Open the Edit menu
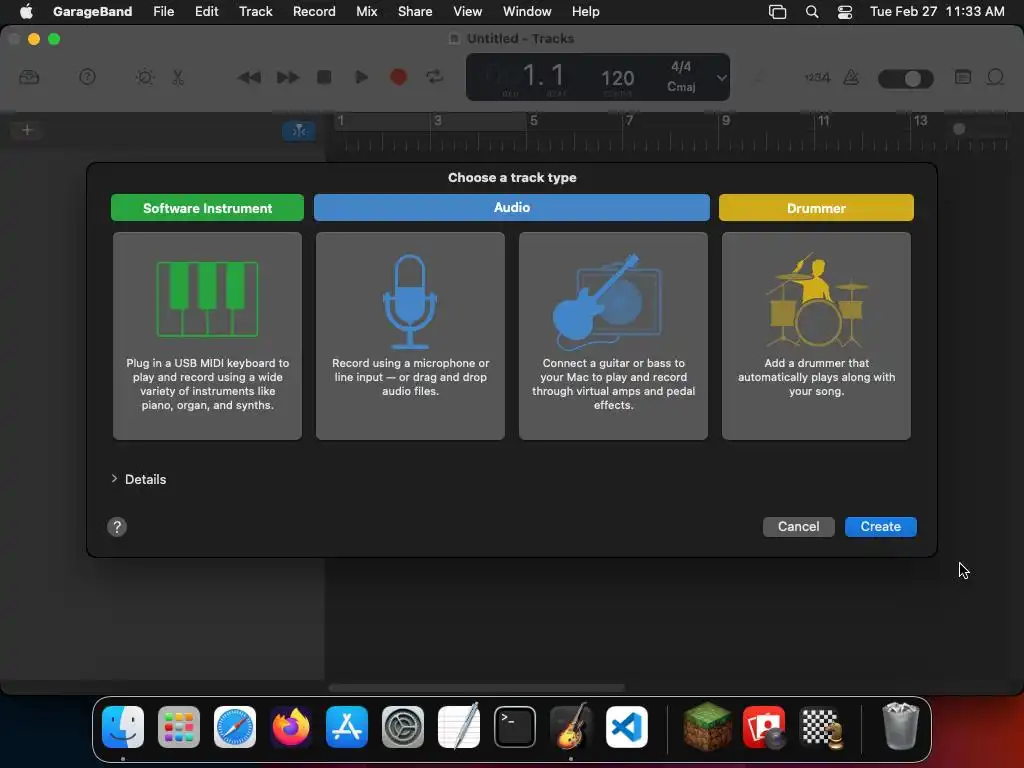Screen dimensions: 1024x768 [x=206, y=11]
